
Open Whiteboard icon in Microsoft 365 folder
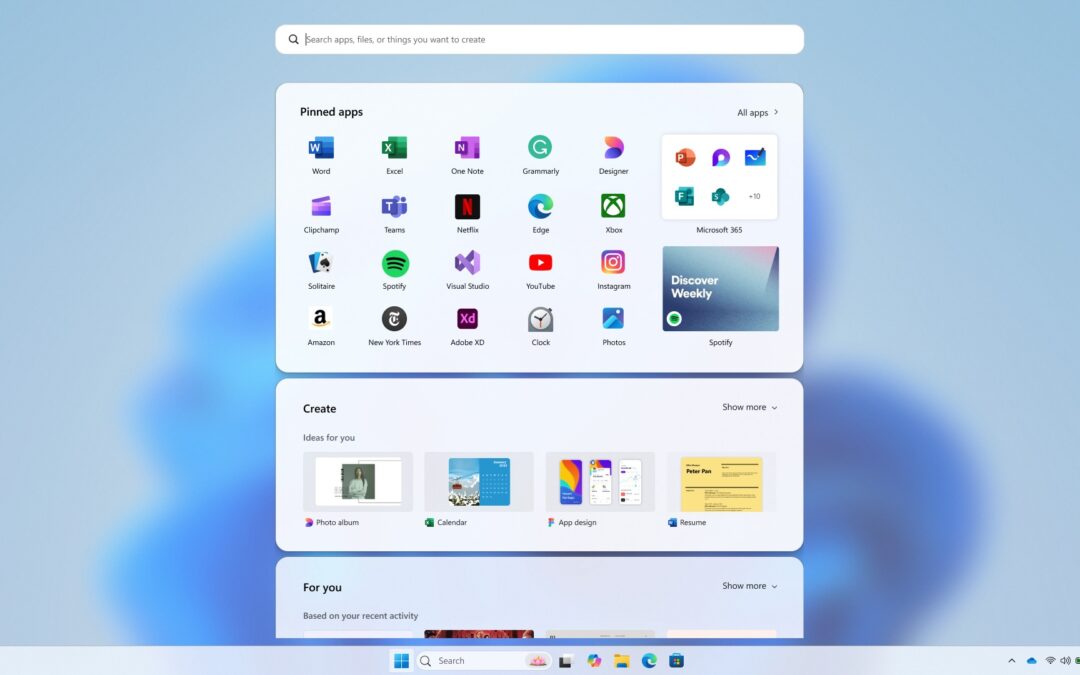click(755, 158)
